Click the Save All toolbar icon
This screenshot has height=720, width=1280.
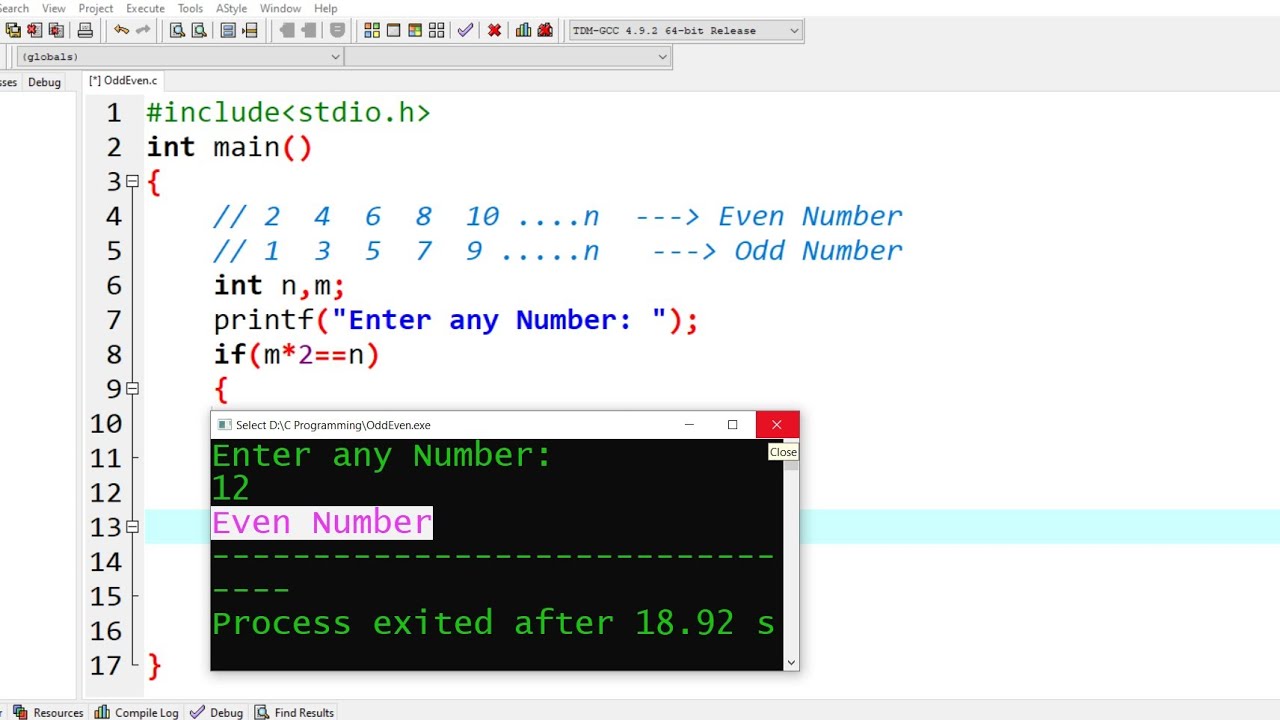click(13, 30)
